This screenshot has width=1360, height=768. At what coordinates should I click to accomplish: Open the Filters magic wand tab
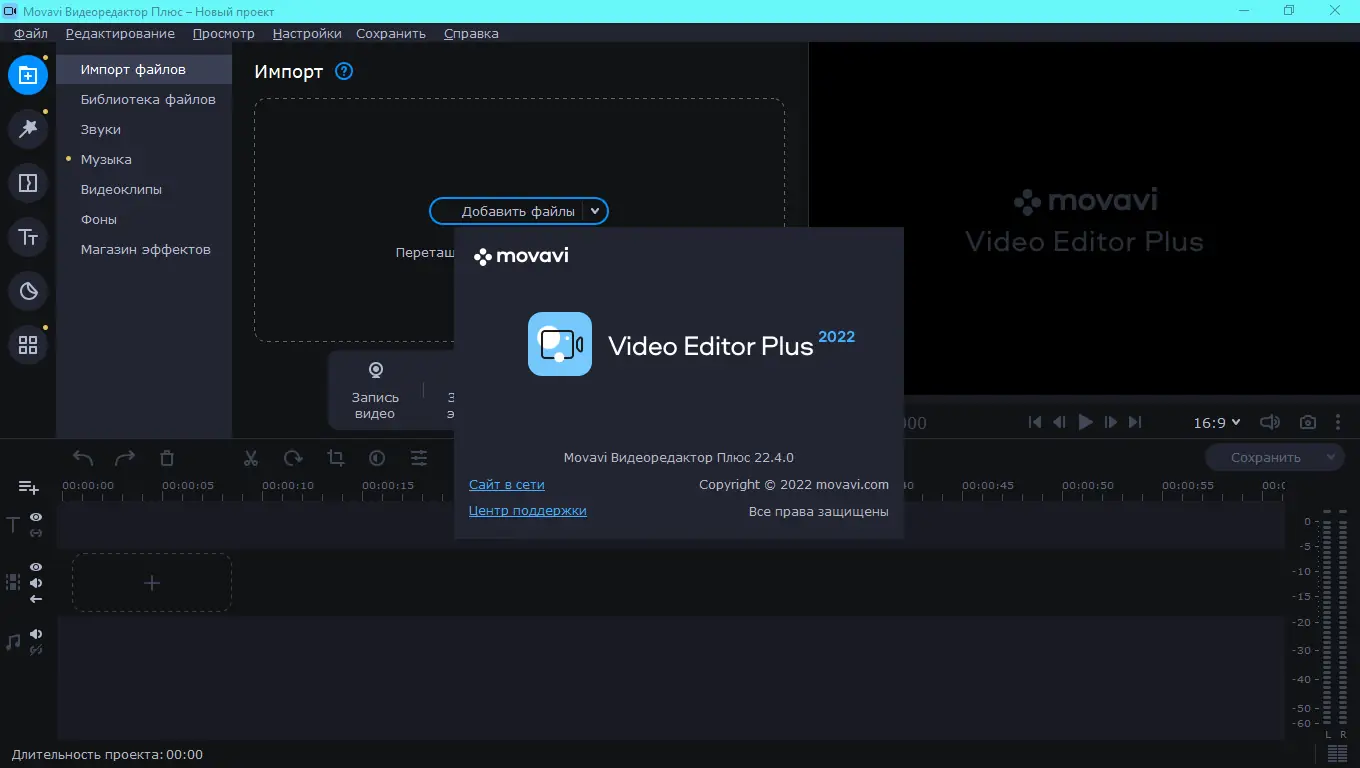pyautogui.click(x=28, y=128)
